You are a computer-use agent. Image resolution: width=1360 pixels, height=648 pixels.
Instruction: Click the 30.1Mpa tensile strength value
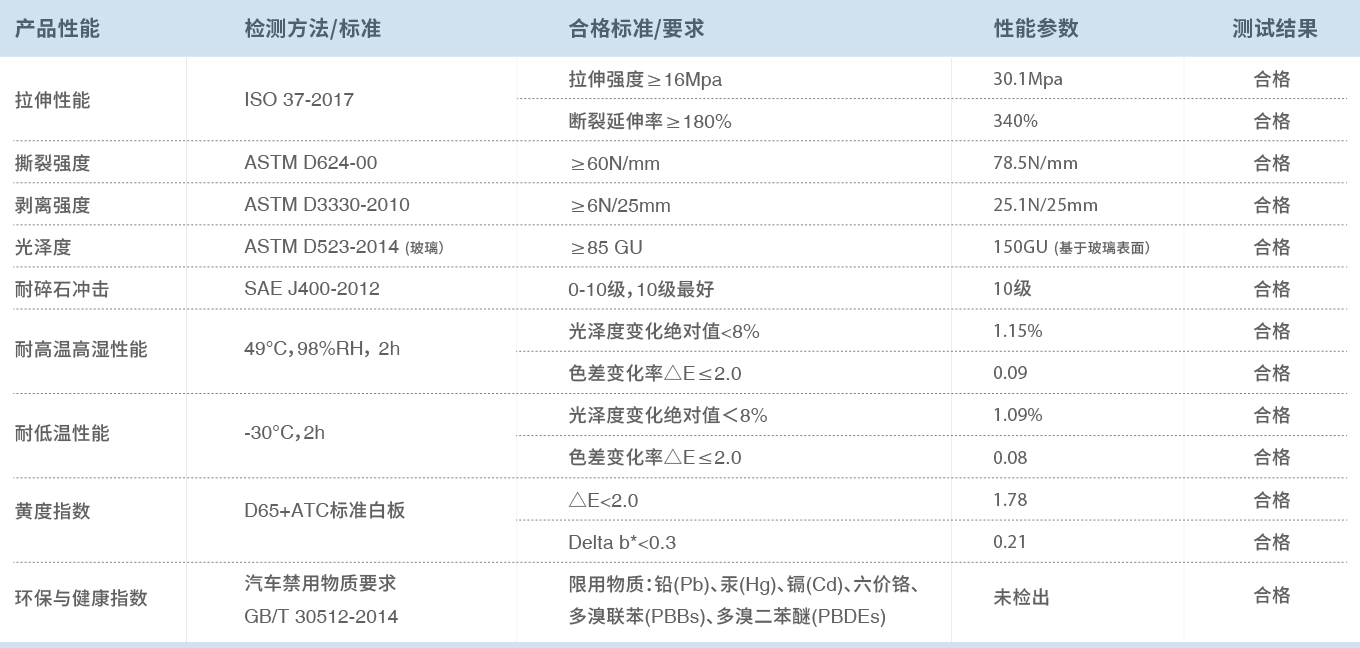1028,79
